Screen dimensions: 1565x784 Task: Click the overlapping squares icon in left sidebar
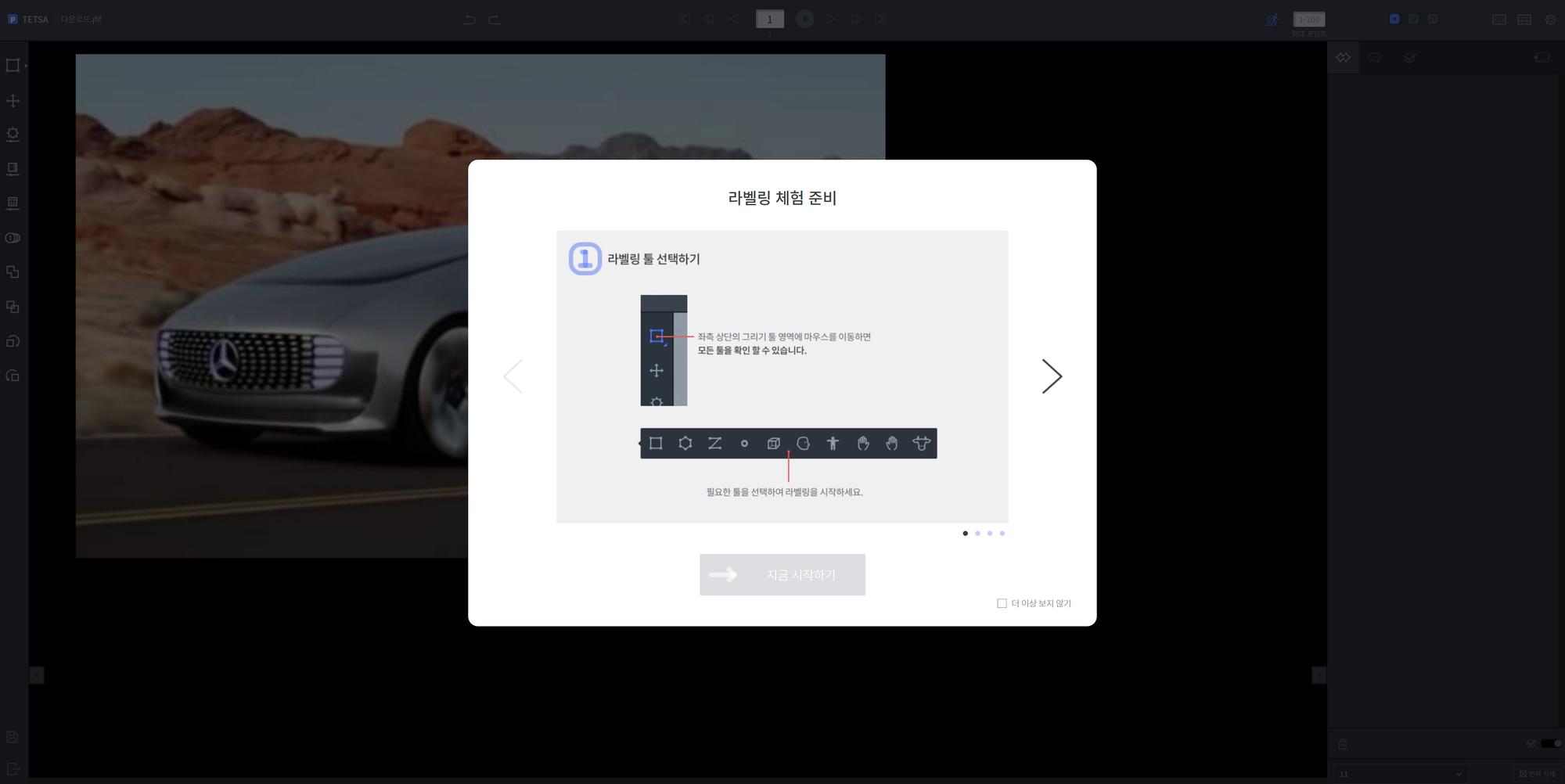tap(13, 307)
